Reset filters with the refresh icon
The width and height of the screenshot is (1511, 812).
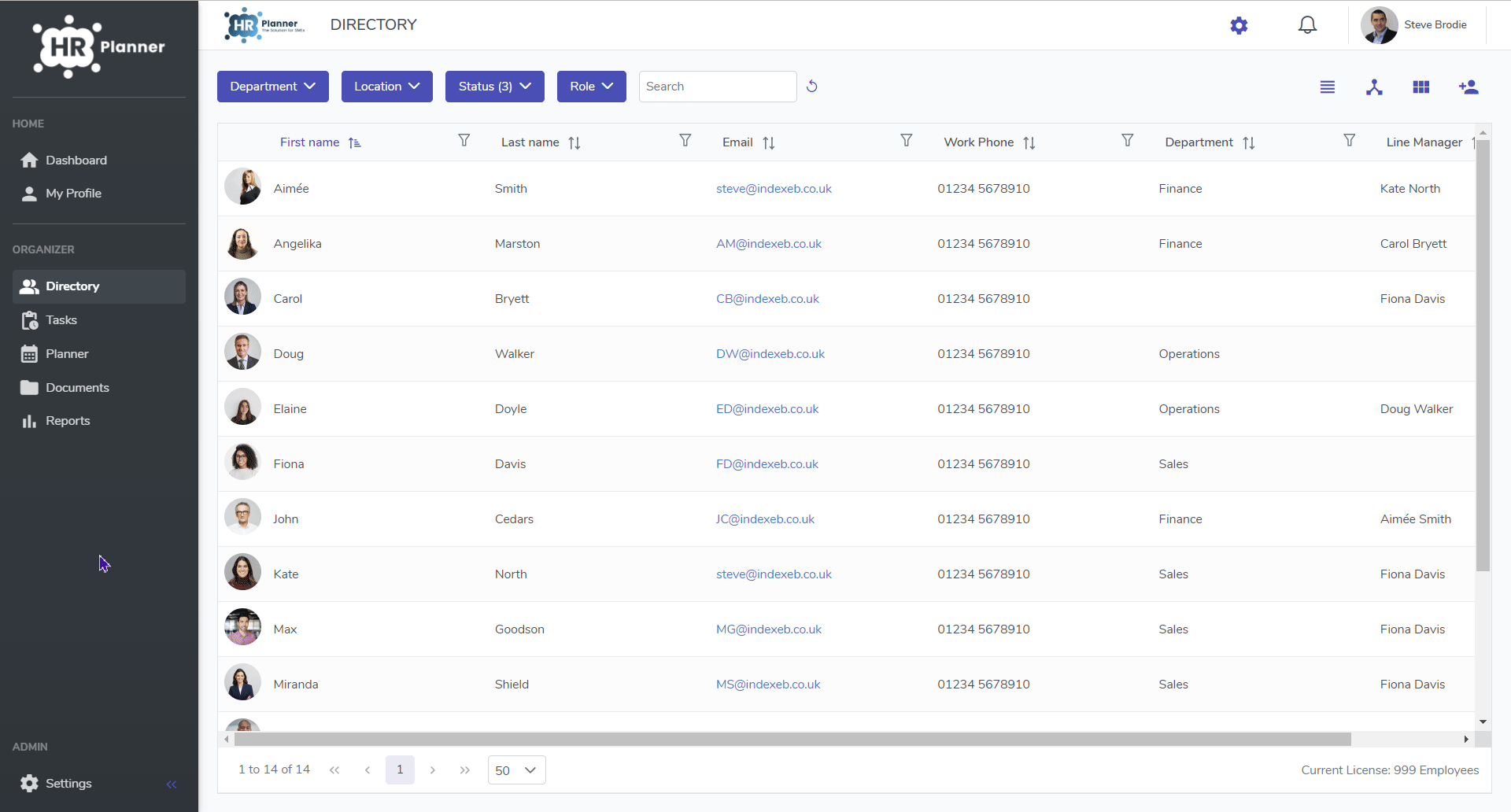(812, 87)
